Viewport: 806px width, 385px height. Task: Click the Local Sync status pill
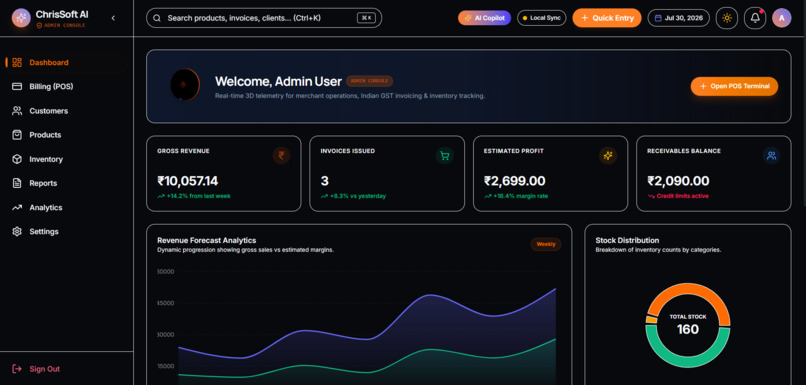541,18
